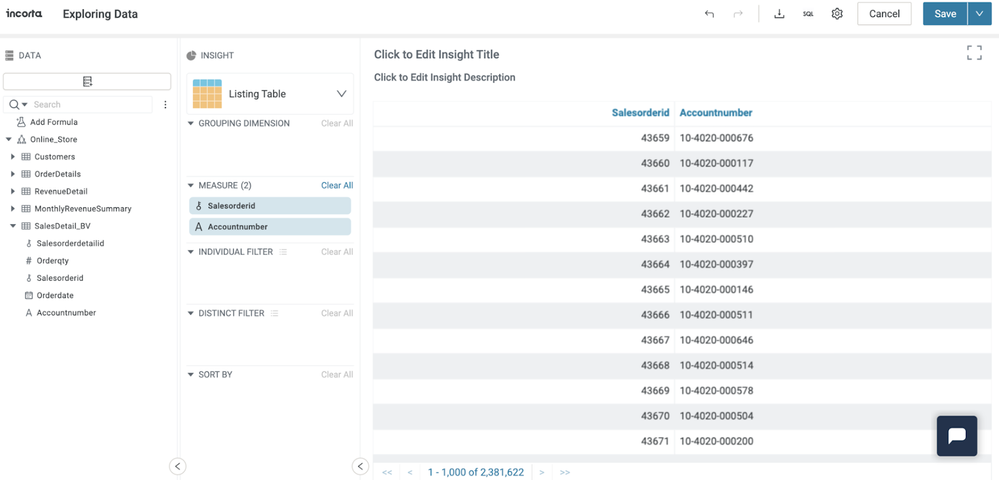Go to the next page of results
The width and height of the screenshot is (999, 480).
542,472
